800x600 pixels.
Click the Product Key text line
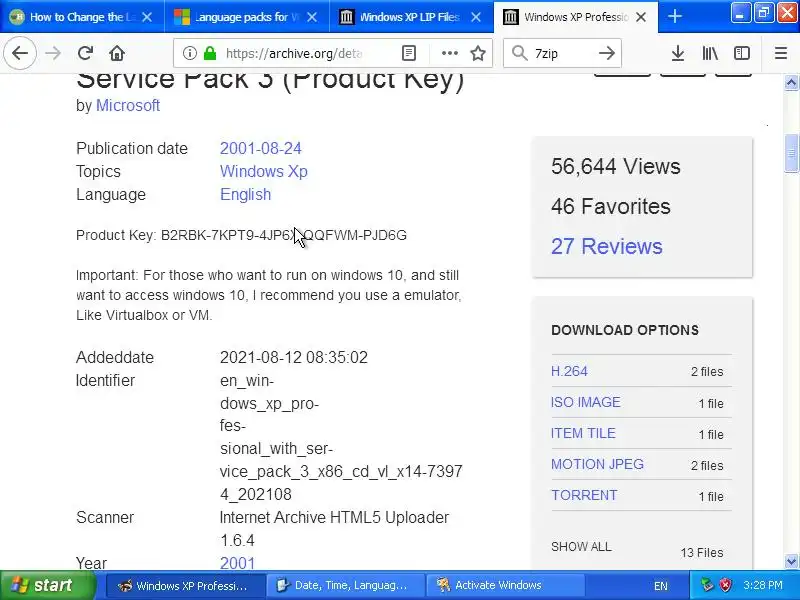click(241, 235)
